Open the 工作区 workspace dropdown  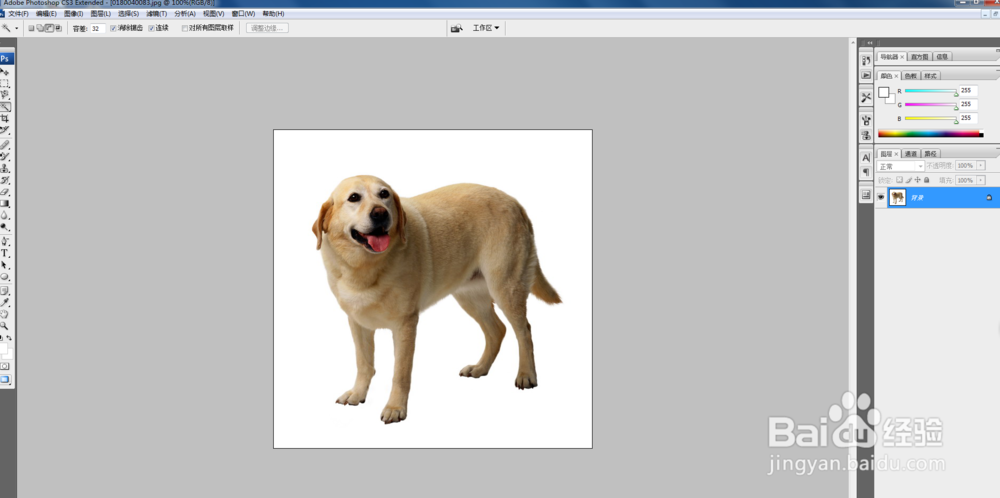[486, 28]
